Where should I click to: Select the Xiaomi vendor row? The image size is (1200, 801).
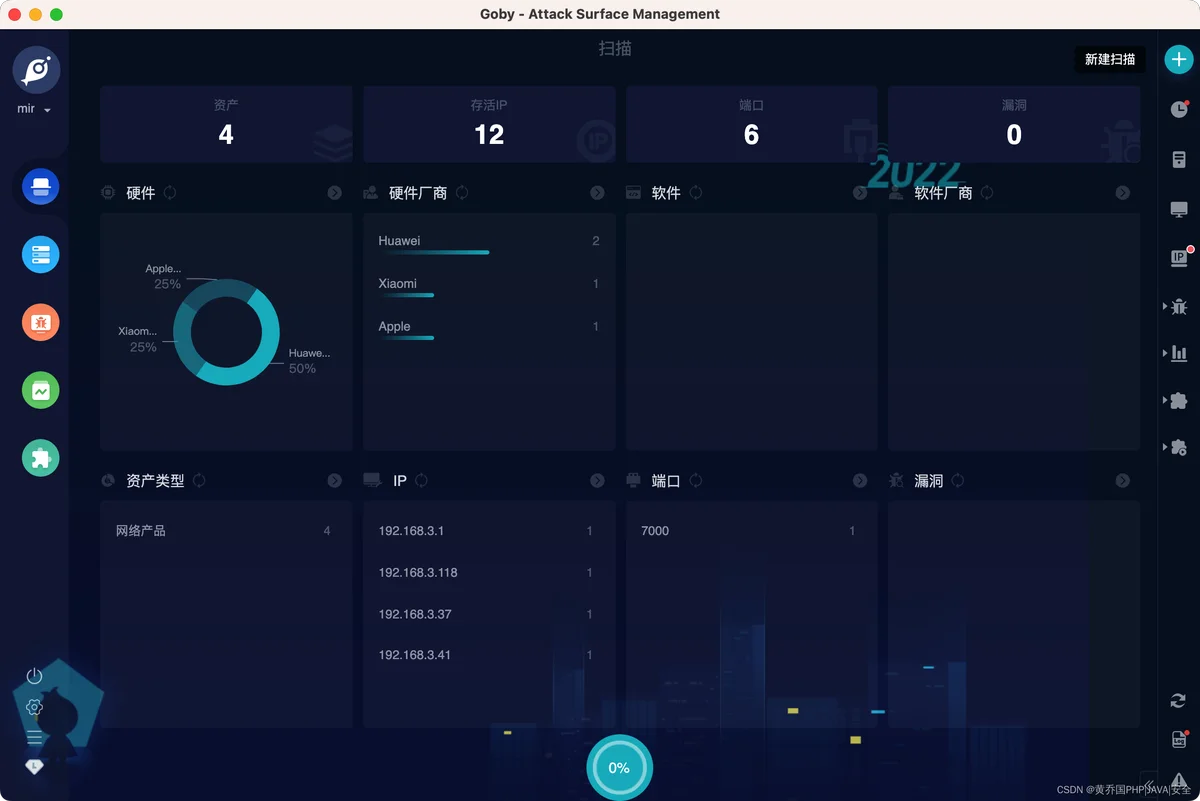tap(489, 286)
